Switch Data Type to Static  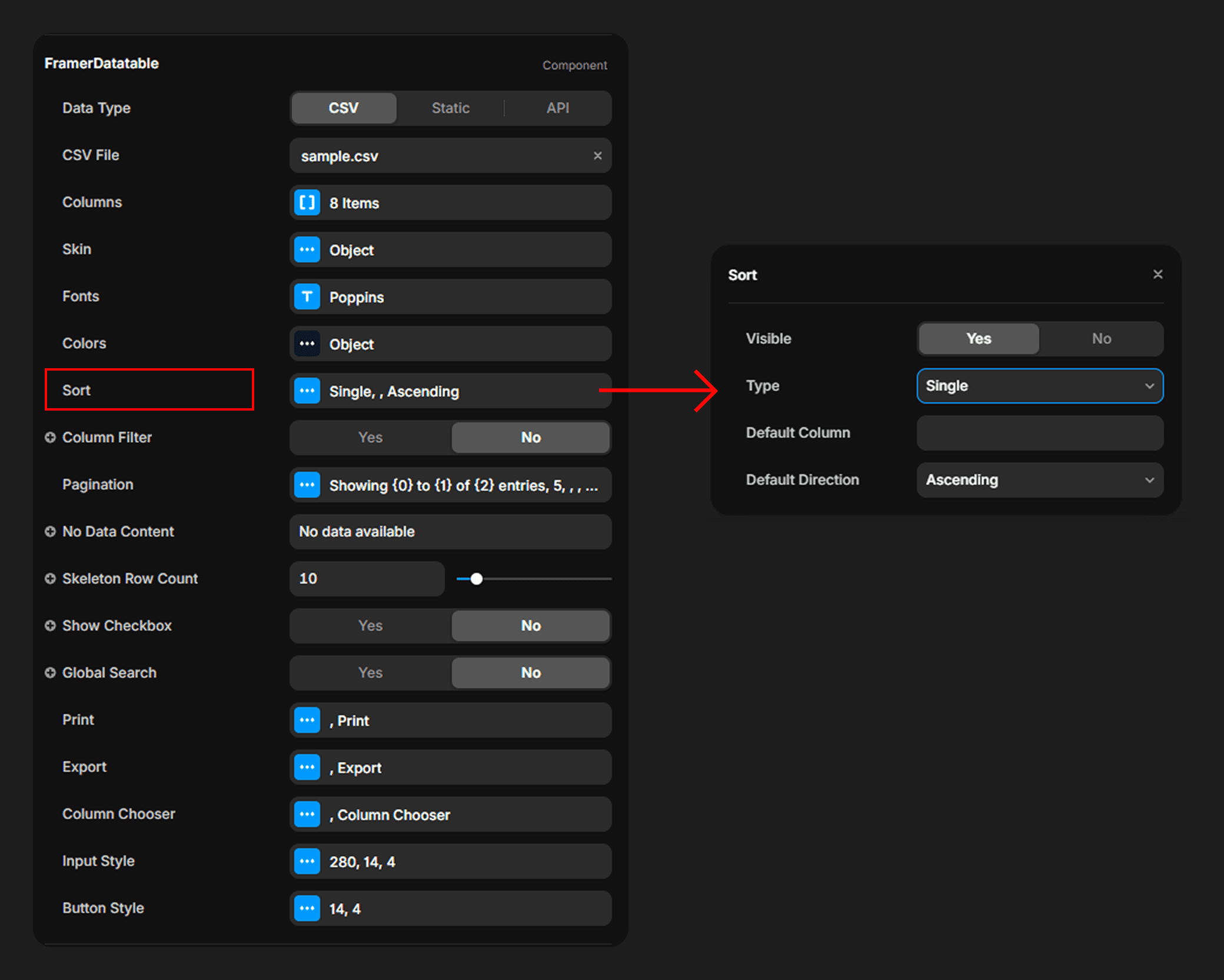coord(450,108)
